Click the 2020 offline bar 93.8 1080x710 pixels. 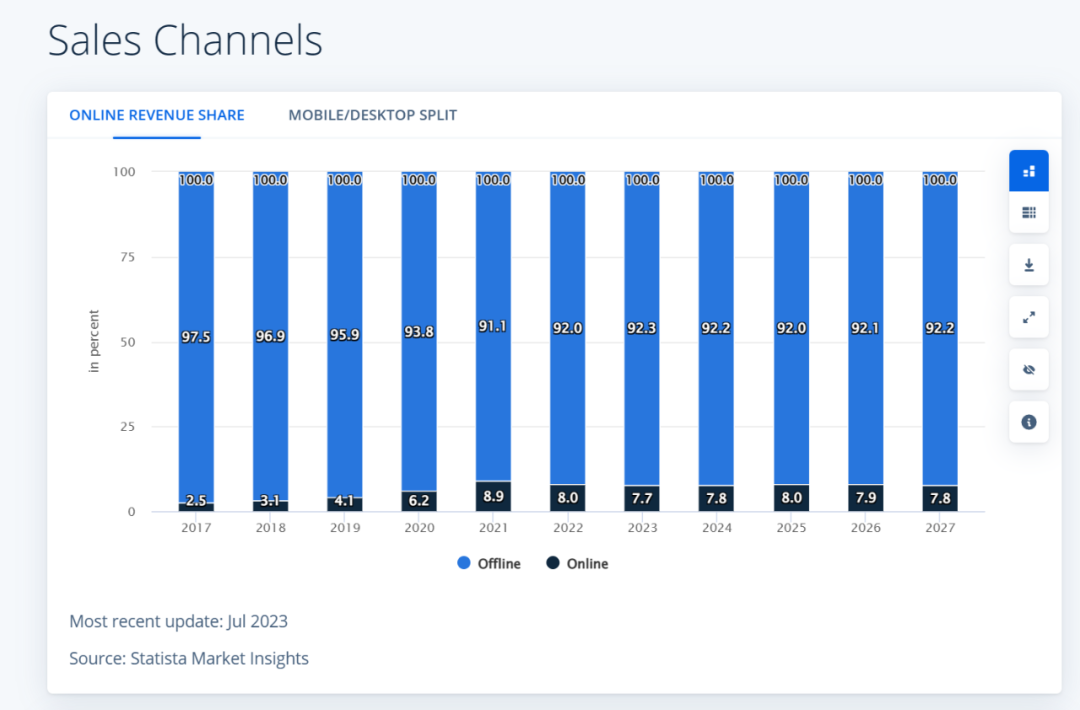pos(419,331)
